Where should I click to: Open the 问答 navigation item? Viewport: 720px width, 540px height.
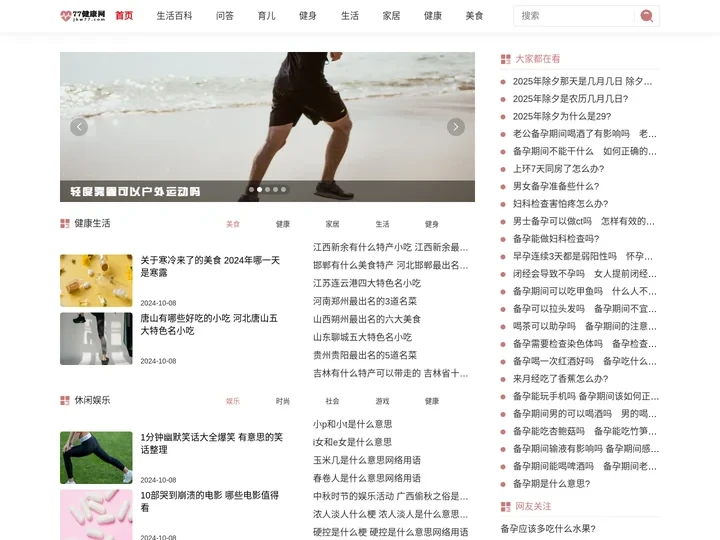point(225,16)
